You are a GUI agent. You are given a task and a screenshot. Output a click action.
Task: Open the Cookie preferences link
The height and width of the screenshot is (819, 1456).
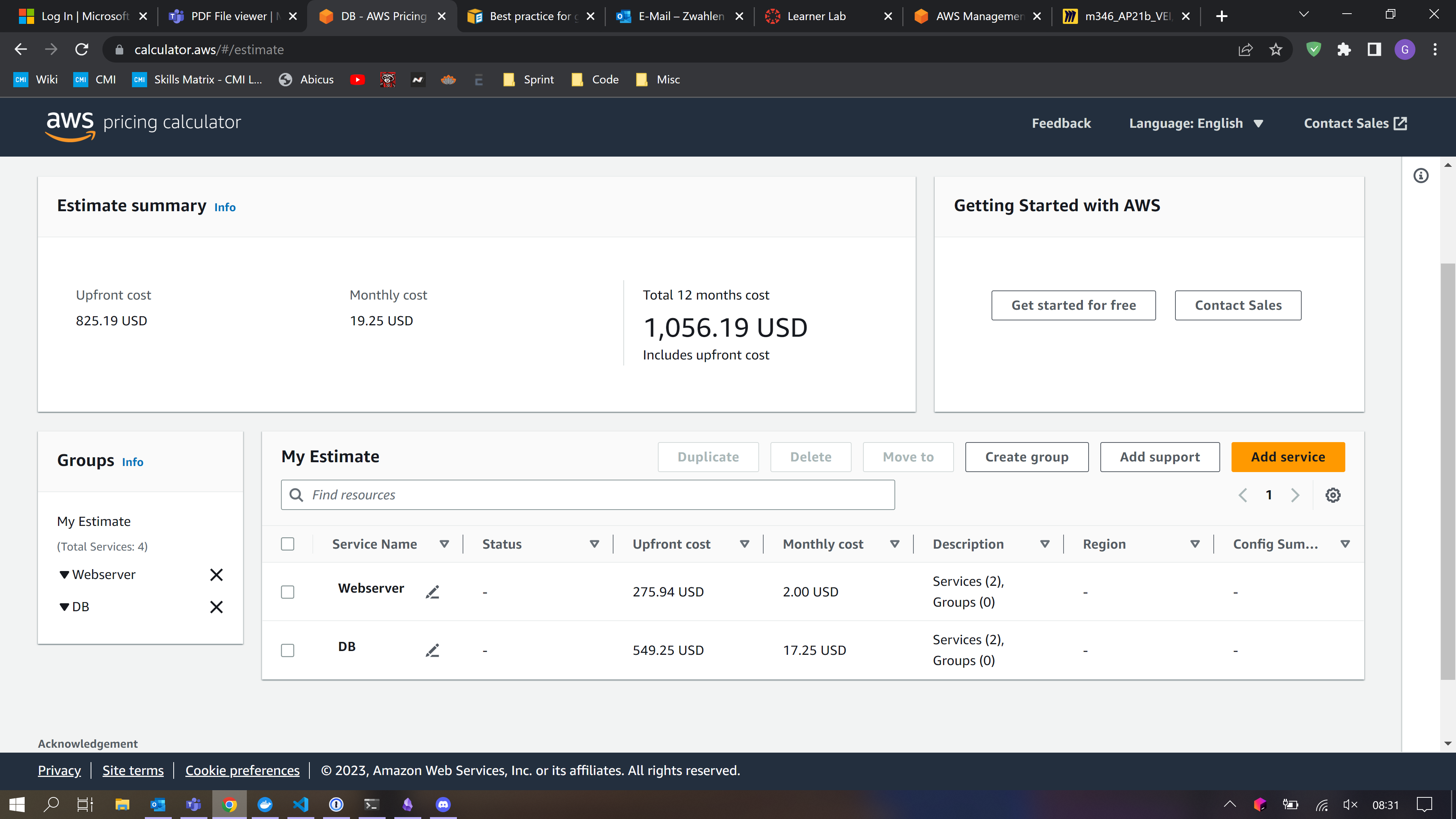(x=242, y=770)
